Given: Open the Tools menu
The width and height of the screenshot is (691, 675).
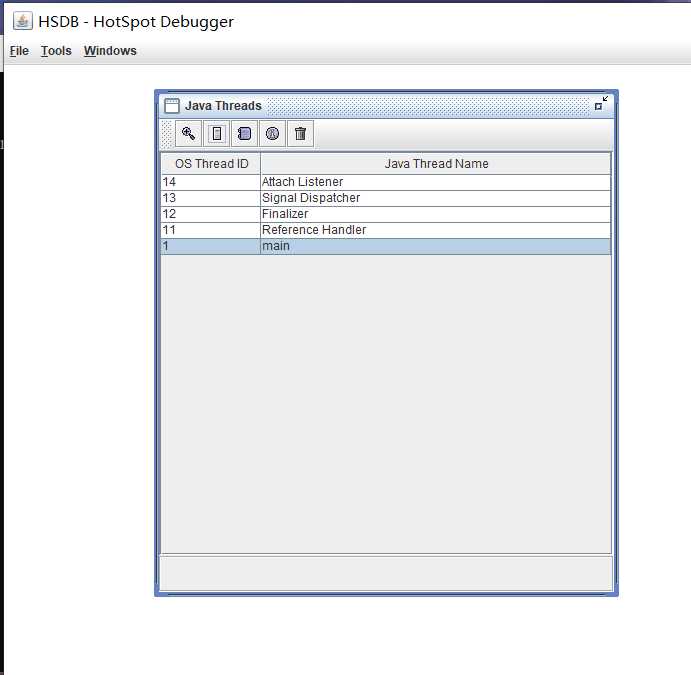Looking at the screenshot, I should coord(56,51).
